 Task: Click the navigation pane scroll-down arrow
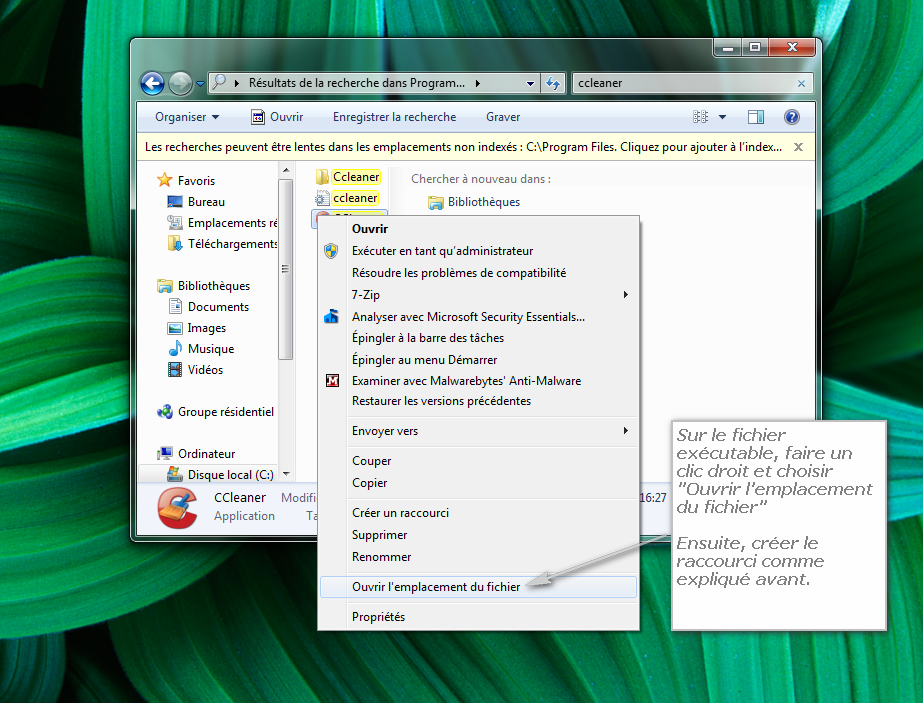285,474
